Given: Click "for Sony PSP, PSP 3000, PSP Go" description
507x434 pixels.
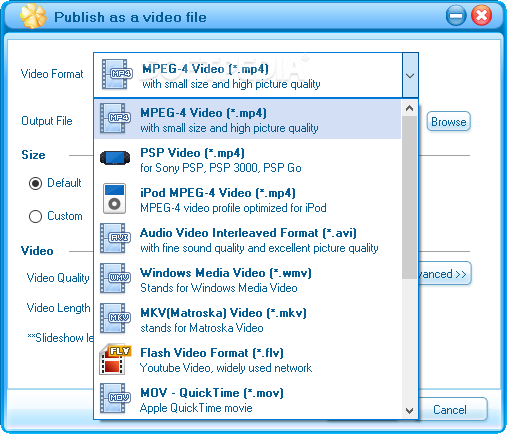Looking at the screenshot, I should 221,168.
